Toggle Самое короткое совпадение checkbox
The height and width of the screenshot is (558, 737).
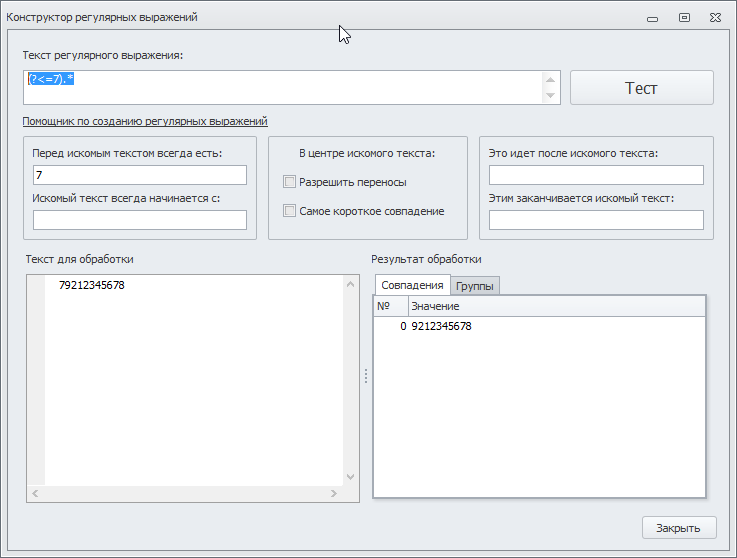[x=290, y=211]
